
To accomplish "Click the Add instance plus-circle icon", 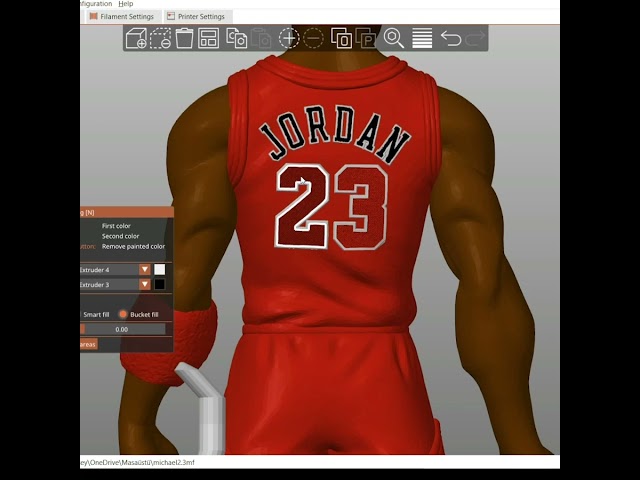I will click(289, 38).
